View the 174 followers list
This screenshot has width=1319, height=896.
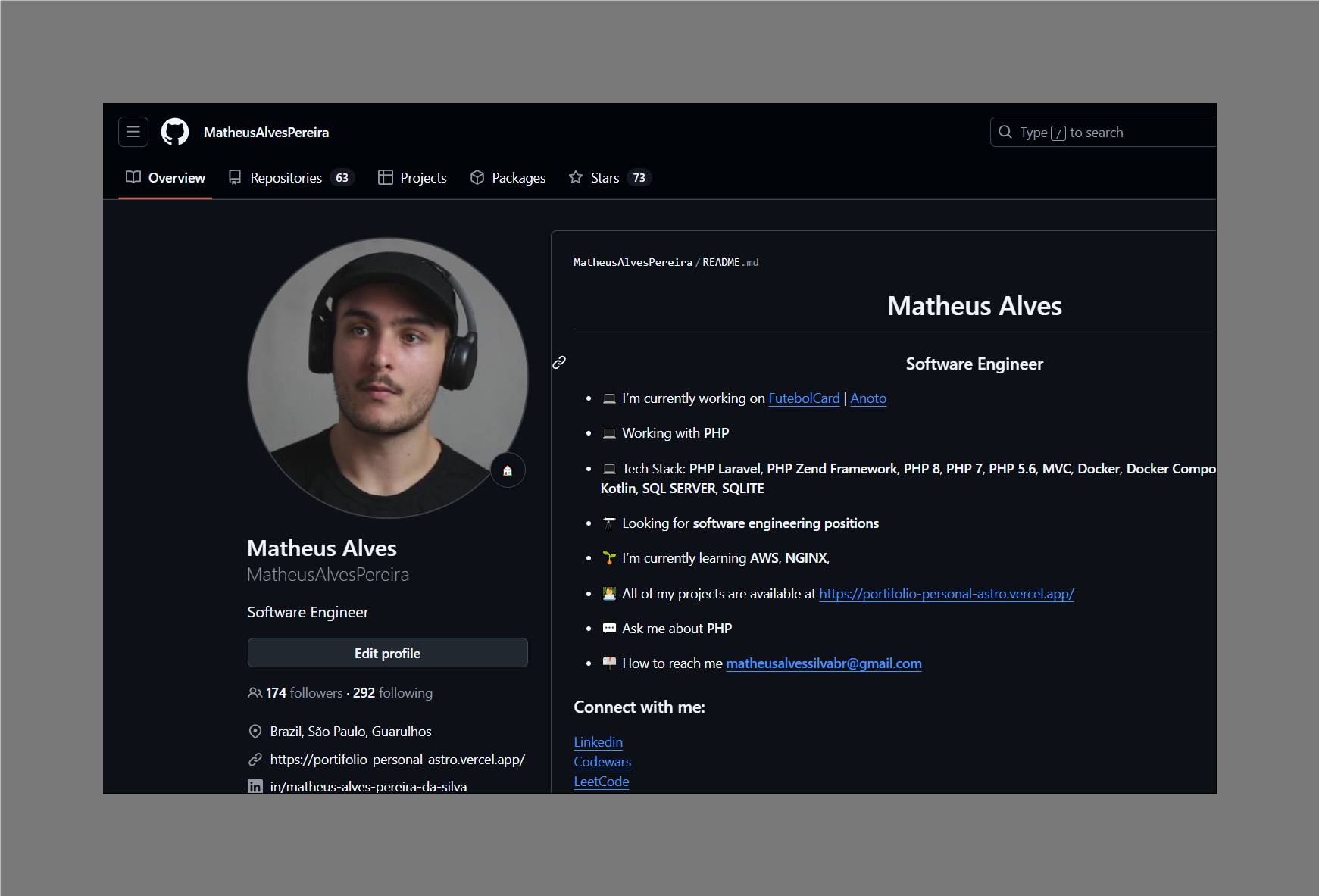[x=304, y=693]
